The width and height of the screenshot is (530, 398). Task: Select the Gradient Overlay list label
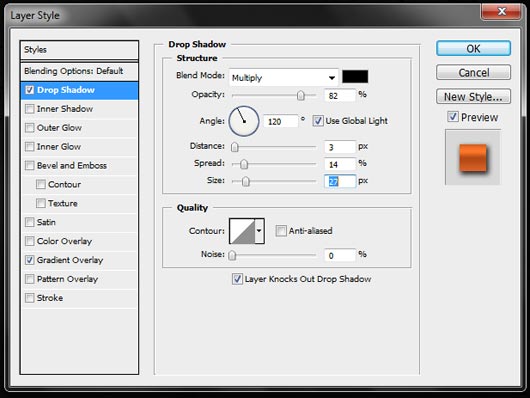click(70, 260)
